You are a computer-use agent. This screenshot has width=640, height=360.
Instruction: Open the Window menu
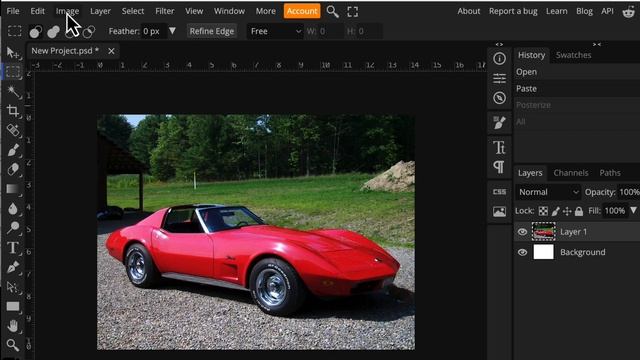pyautogui.click(x=229, y=11)
